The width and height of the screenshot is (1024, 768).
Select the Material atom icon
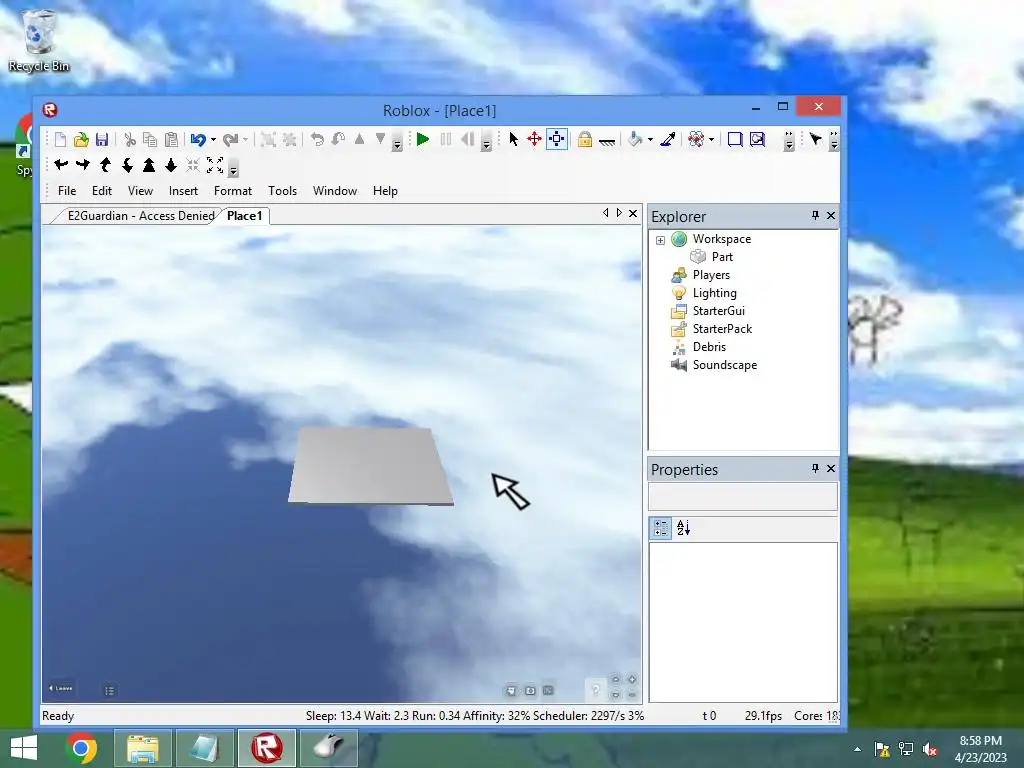(696, 139)
